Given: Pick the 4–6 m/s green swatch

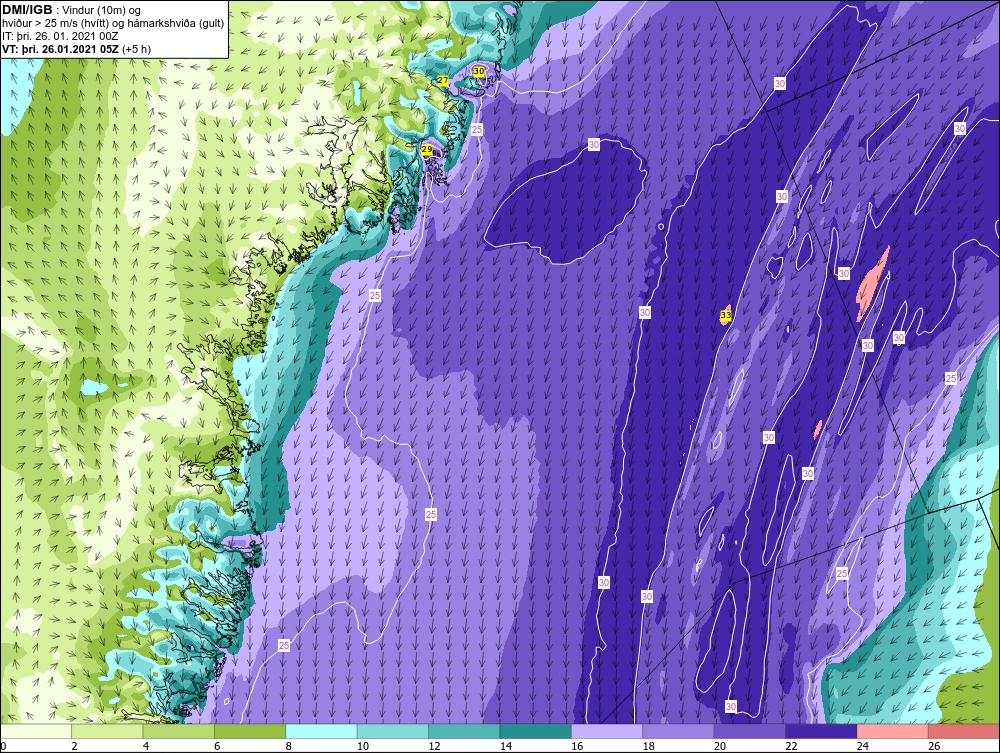Looking at the screenshot, I should [179, 731].
